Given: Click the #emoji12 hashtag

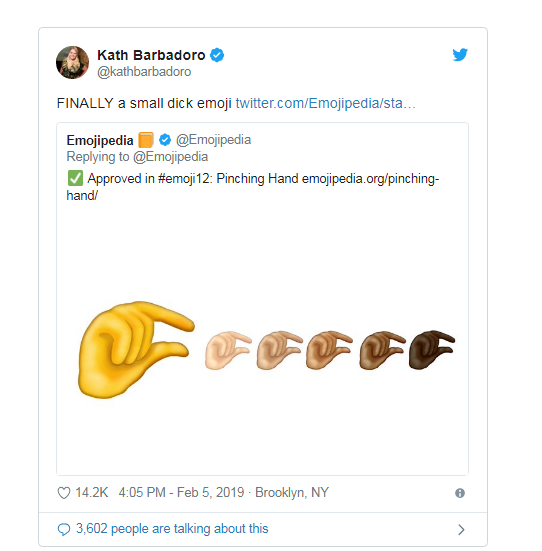Looking at the screenshot, I should (x=186, y=179).
